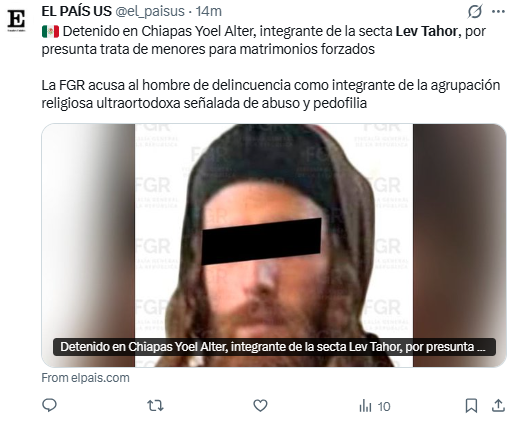Click the Mexico flag emoji in the tweet
This screenshot has height=421, width=516.
tap(50, 32)
